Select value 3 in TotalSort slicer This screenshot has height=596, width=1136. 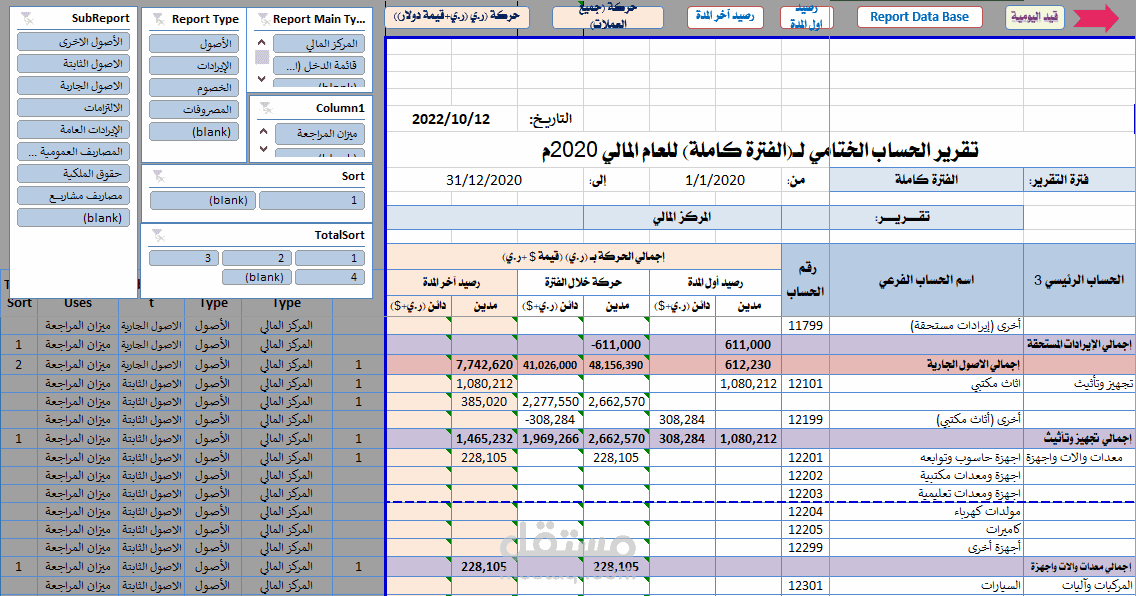tap(183, 258)
